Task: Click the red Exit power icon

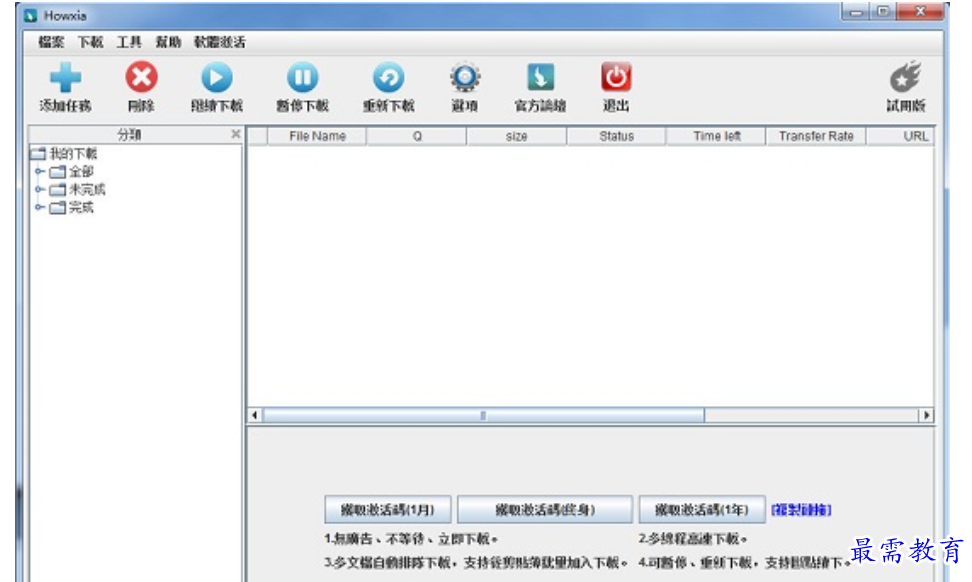Action: (x=616, y=77)
